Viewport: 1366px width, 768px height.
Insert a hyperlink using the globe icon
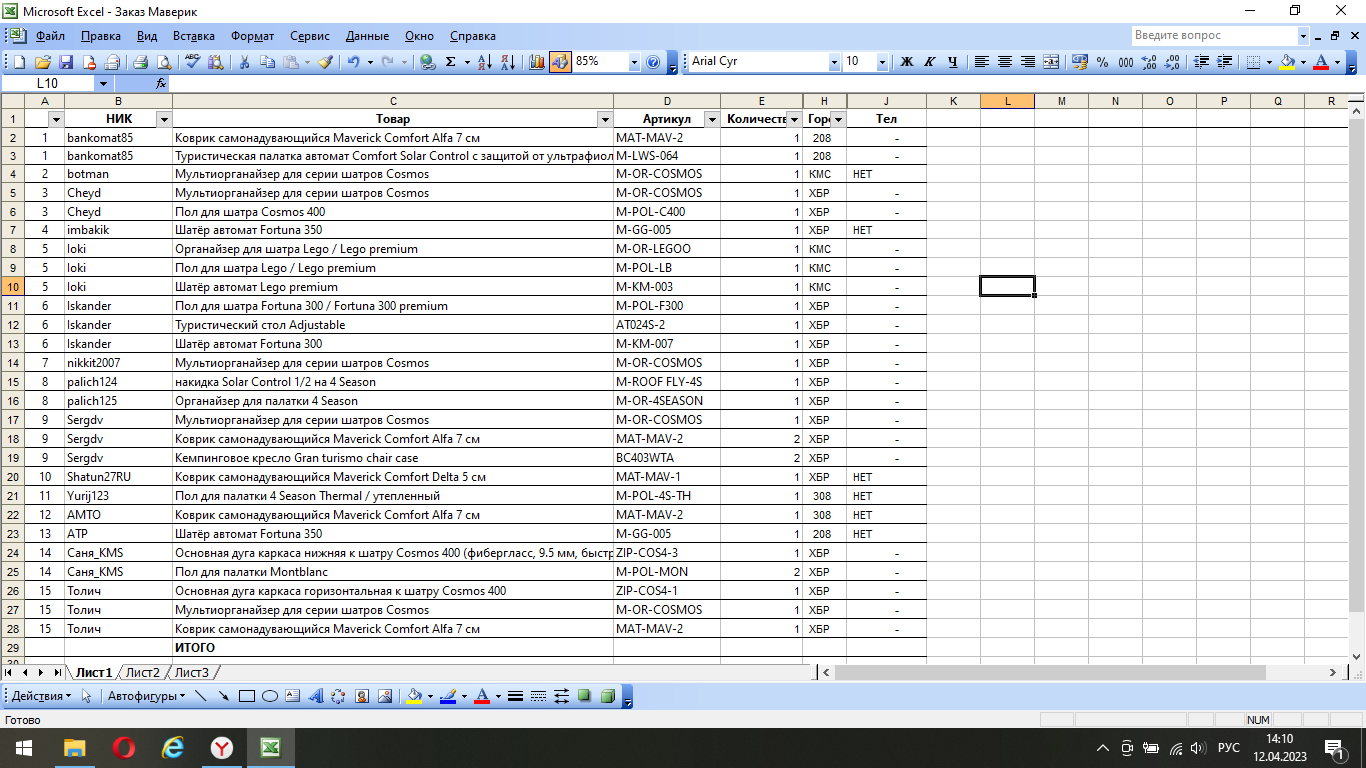coord(428,62)
